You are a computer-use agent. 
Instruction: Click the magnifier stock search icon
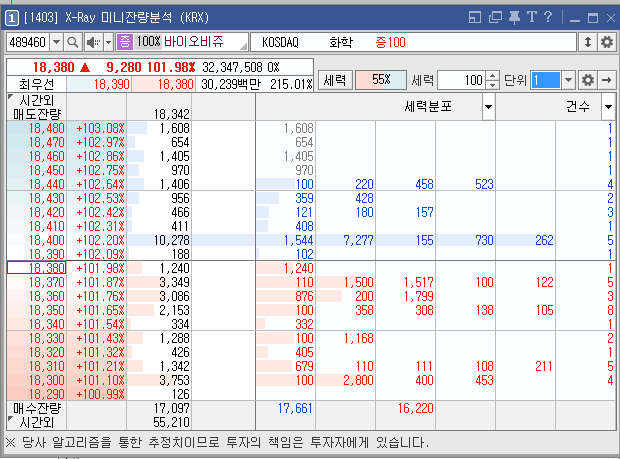(72, 42)
